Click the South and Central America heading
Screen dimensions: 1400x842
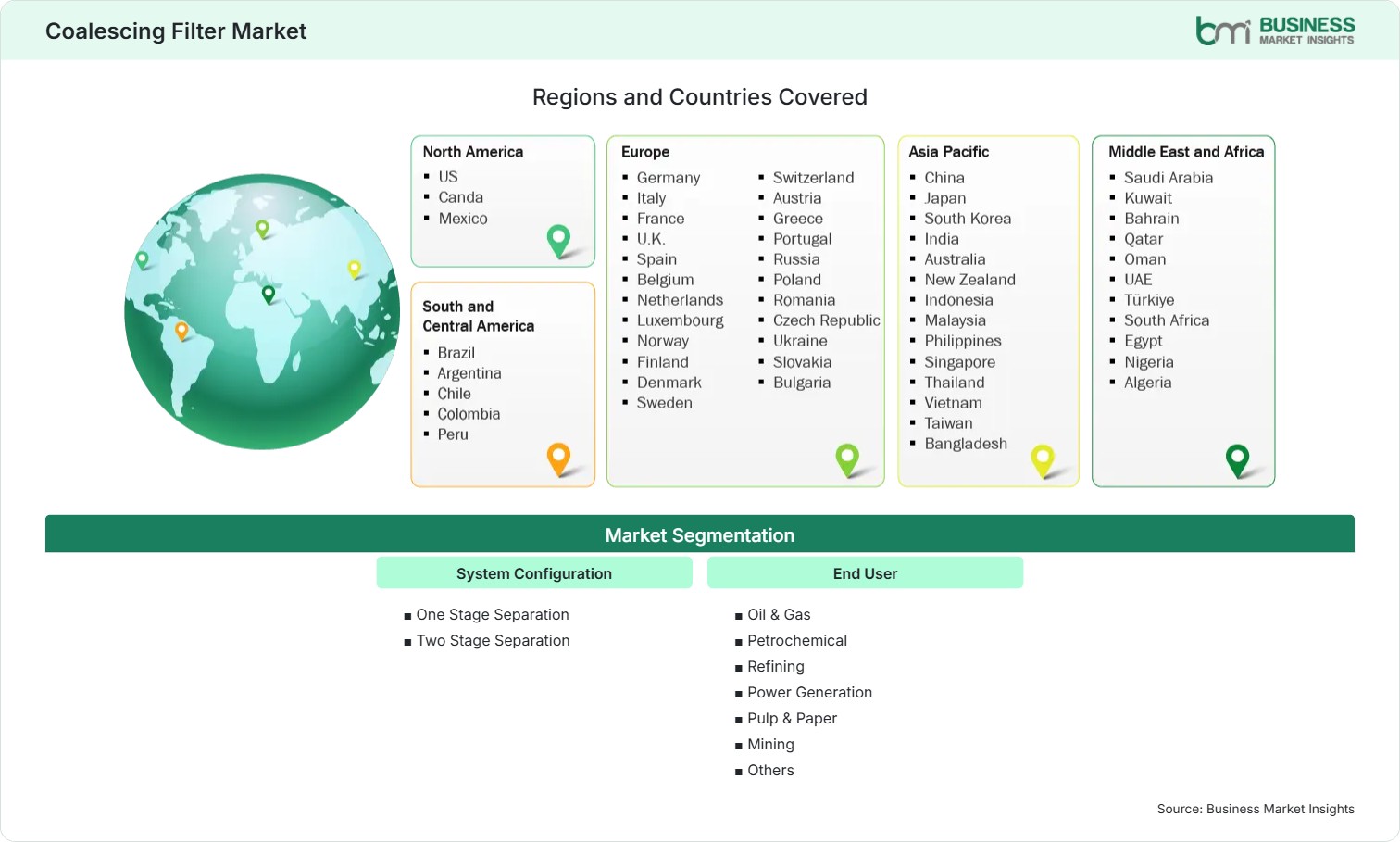(479, 316)
